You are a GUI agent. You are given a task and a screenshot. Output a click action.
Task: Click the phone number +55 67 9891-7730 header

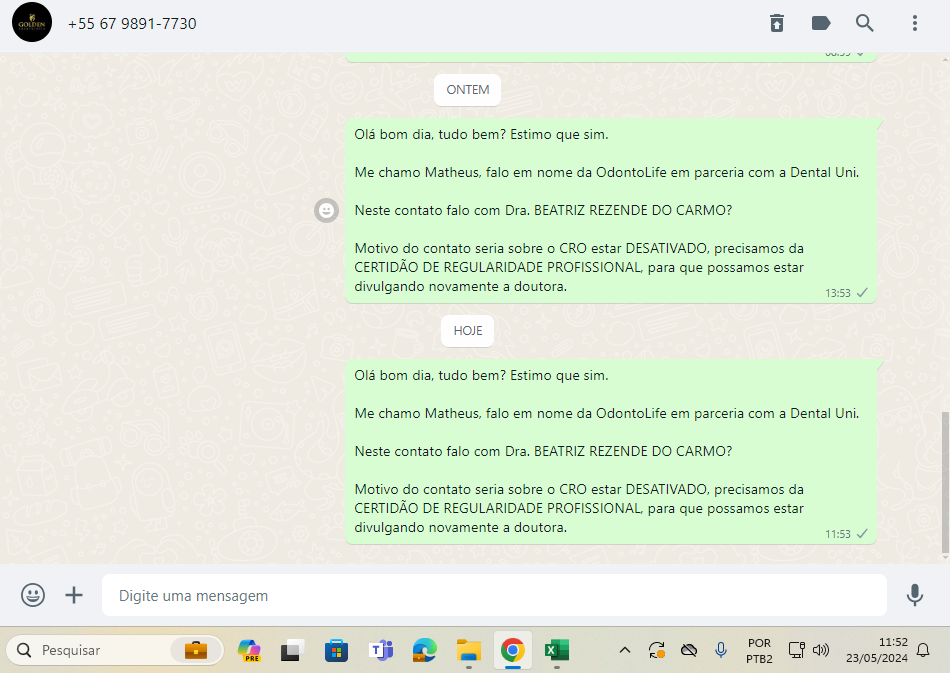tap(132, 24)
